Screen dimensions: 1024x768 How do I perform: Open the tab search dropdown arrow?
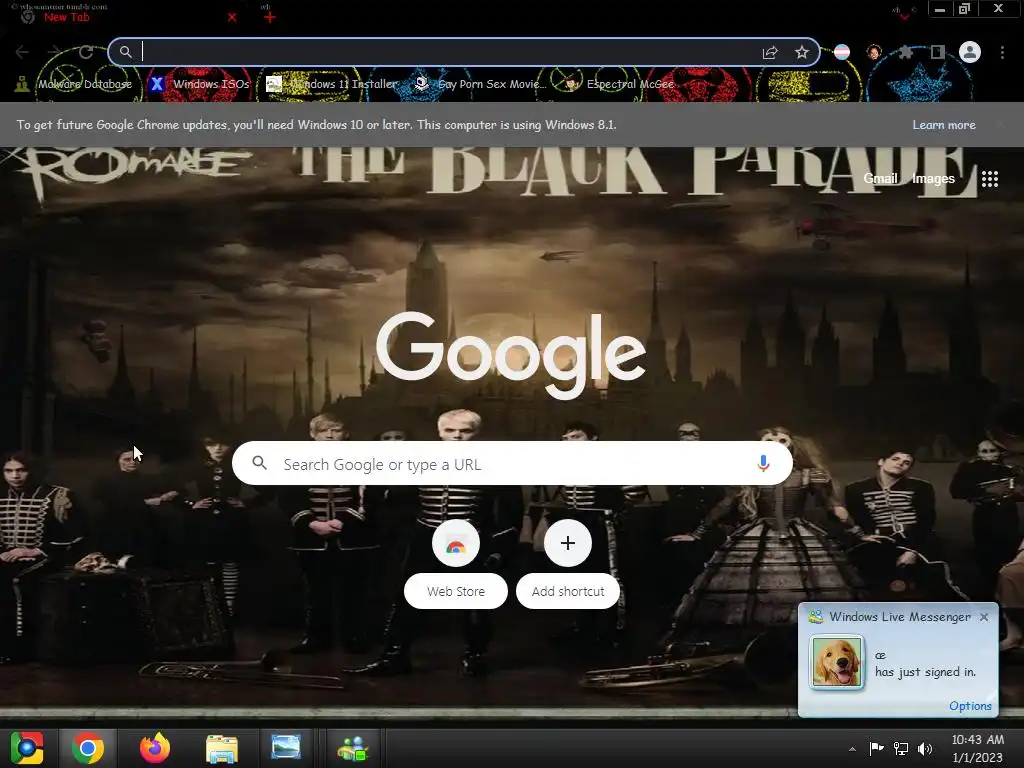[x=904, y=16]
